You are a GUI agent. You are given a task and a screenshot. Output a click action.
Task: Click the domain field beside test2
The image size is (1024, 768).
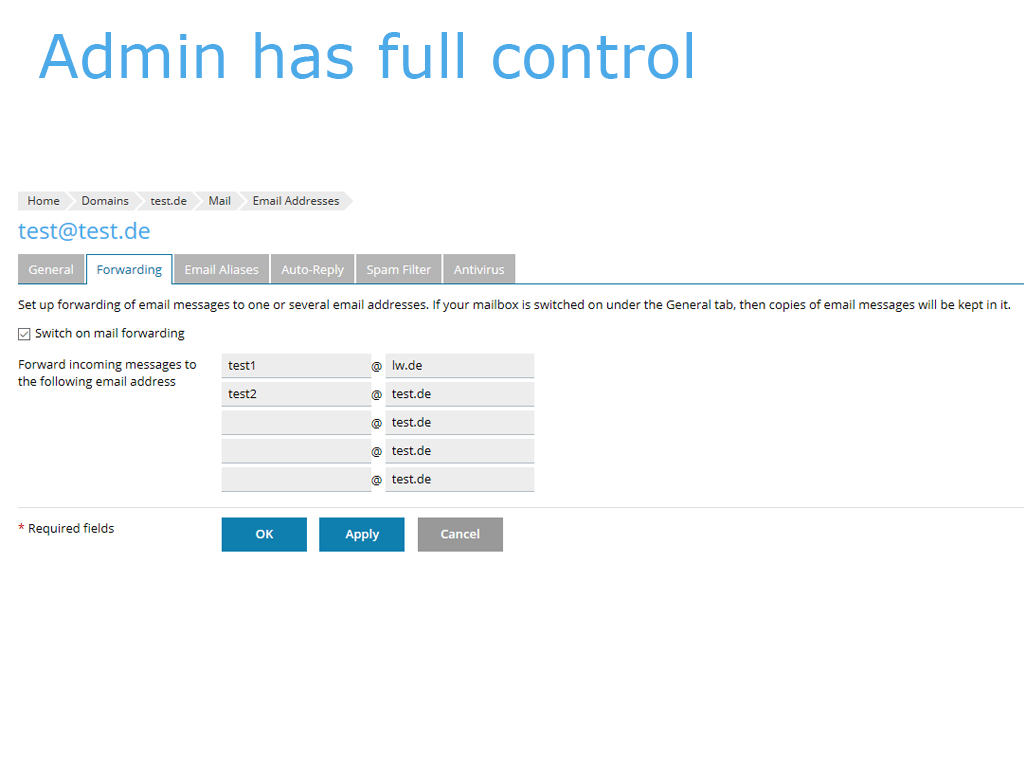tap(460, 394)
